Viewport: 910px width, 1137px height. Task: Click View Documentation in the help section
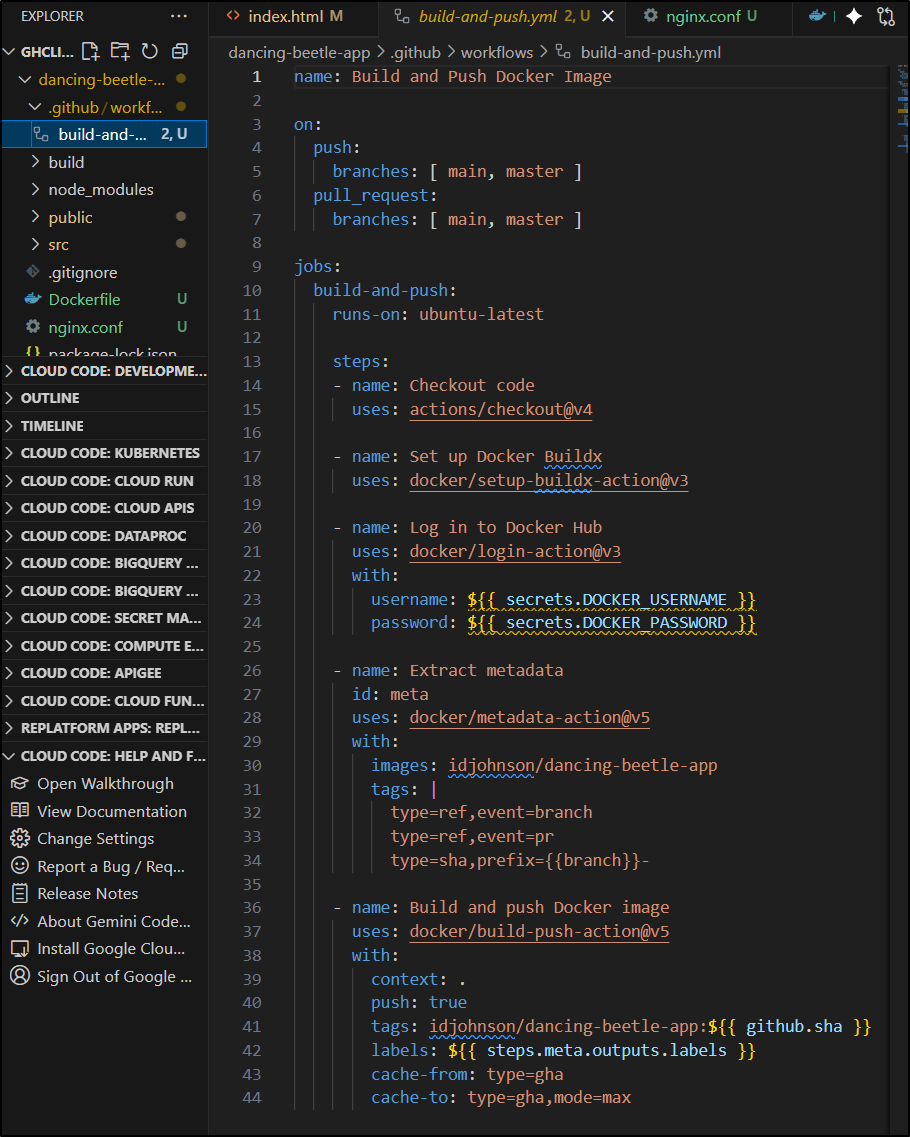pos(111,811)
